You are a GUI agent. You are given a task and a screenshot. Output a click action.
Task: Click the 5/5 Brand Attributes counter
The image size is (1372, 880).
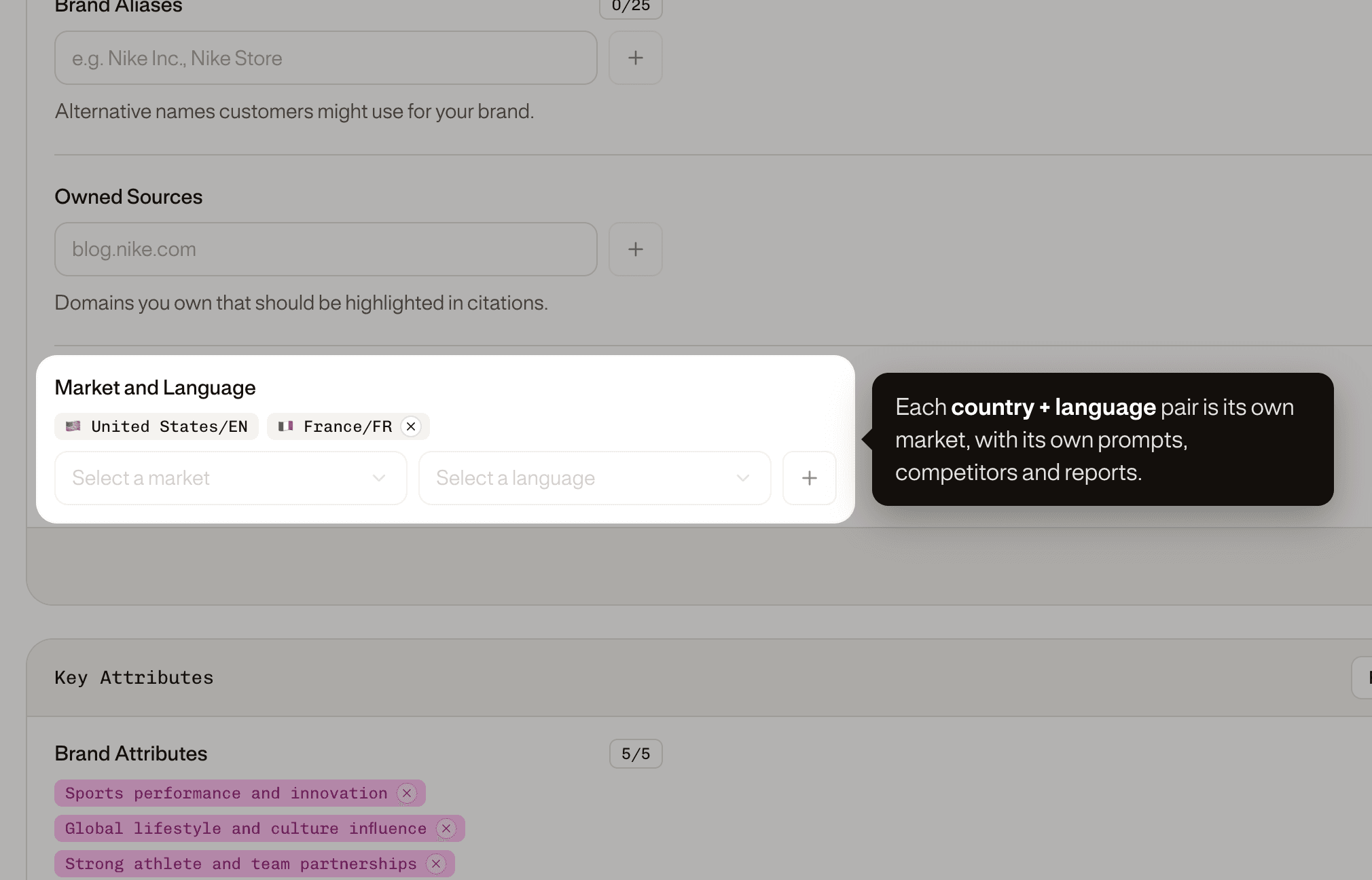coord(636,754)
